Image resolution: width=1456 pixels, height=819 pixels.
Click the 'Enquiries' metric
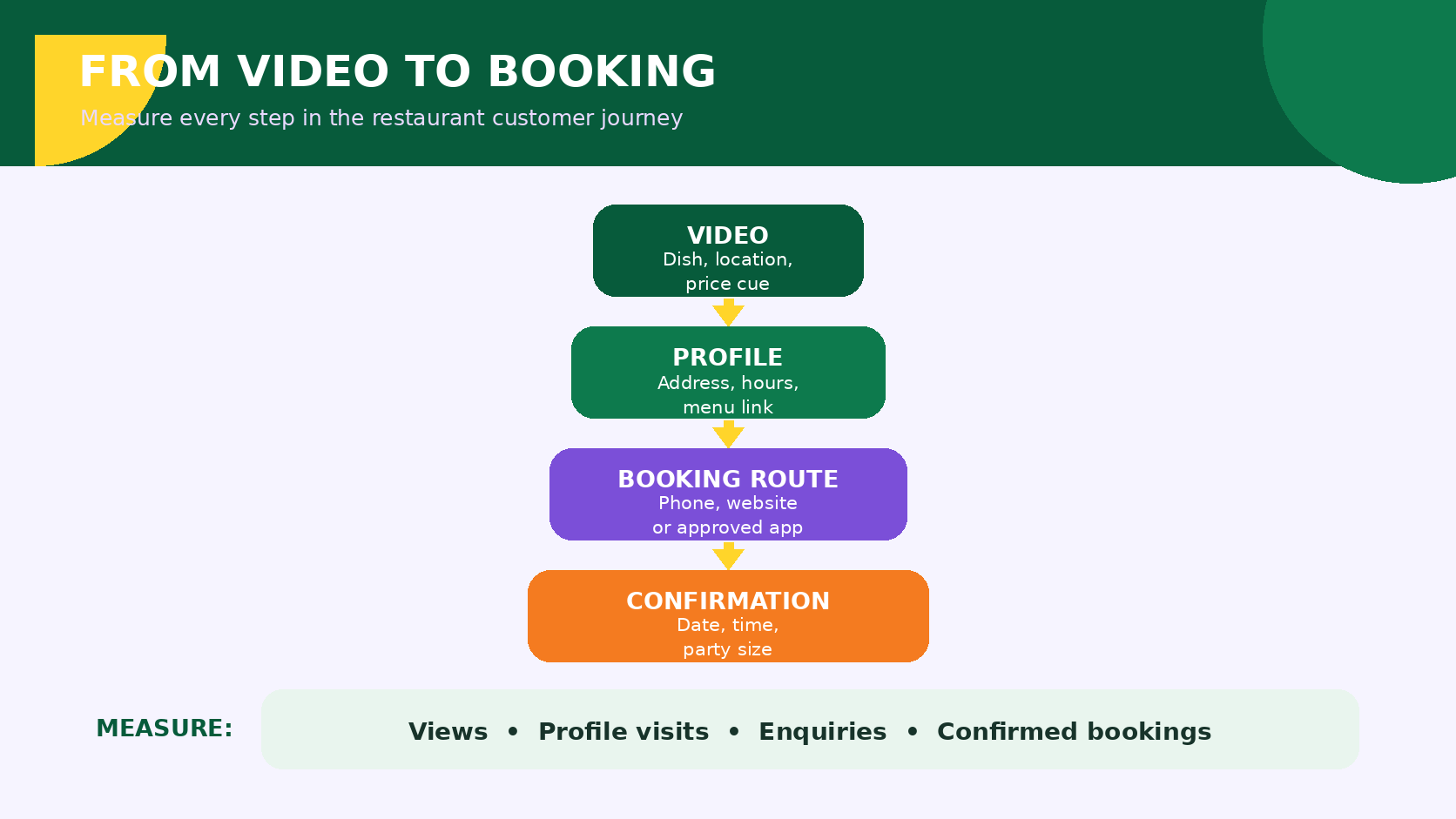pos(823,731)
